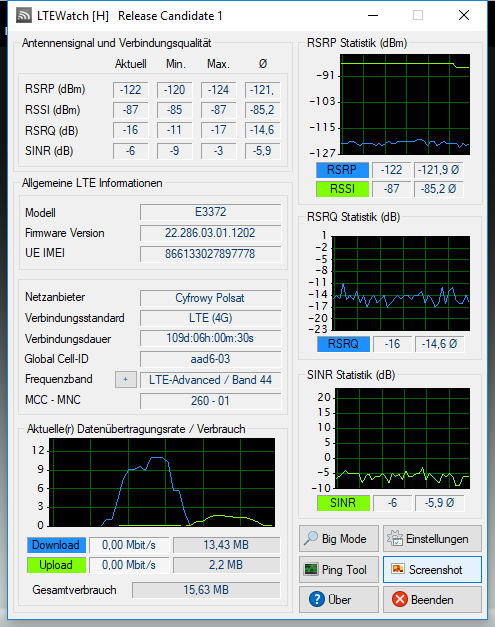Click the magnifier icon on Big Mode

tap(311, 538)
